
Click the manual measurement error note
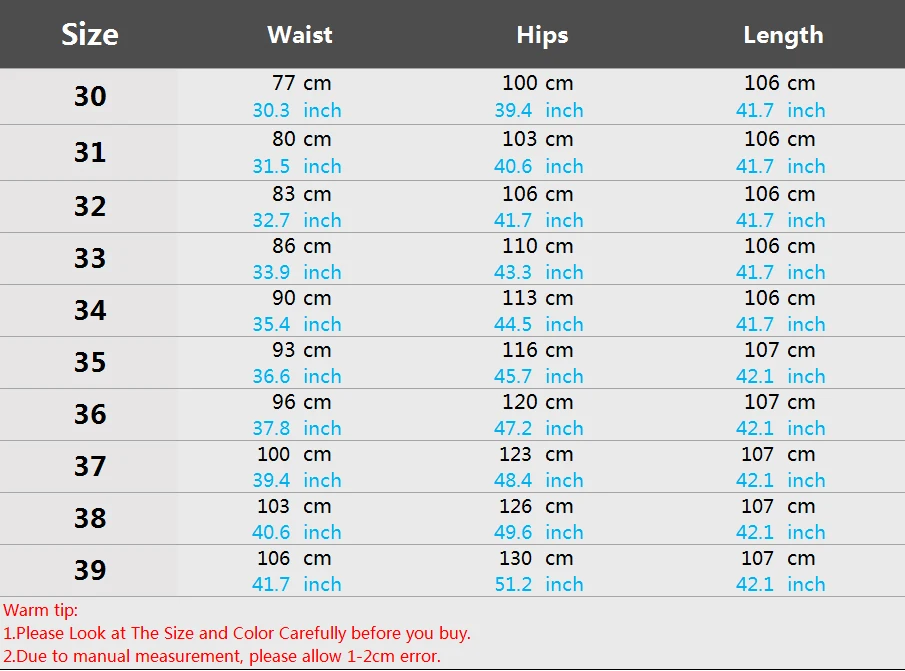(x=222, y=657)
